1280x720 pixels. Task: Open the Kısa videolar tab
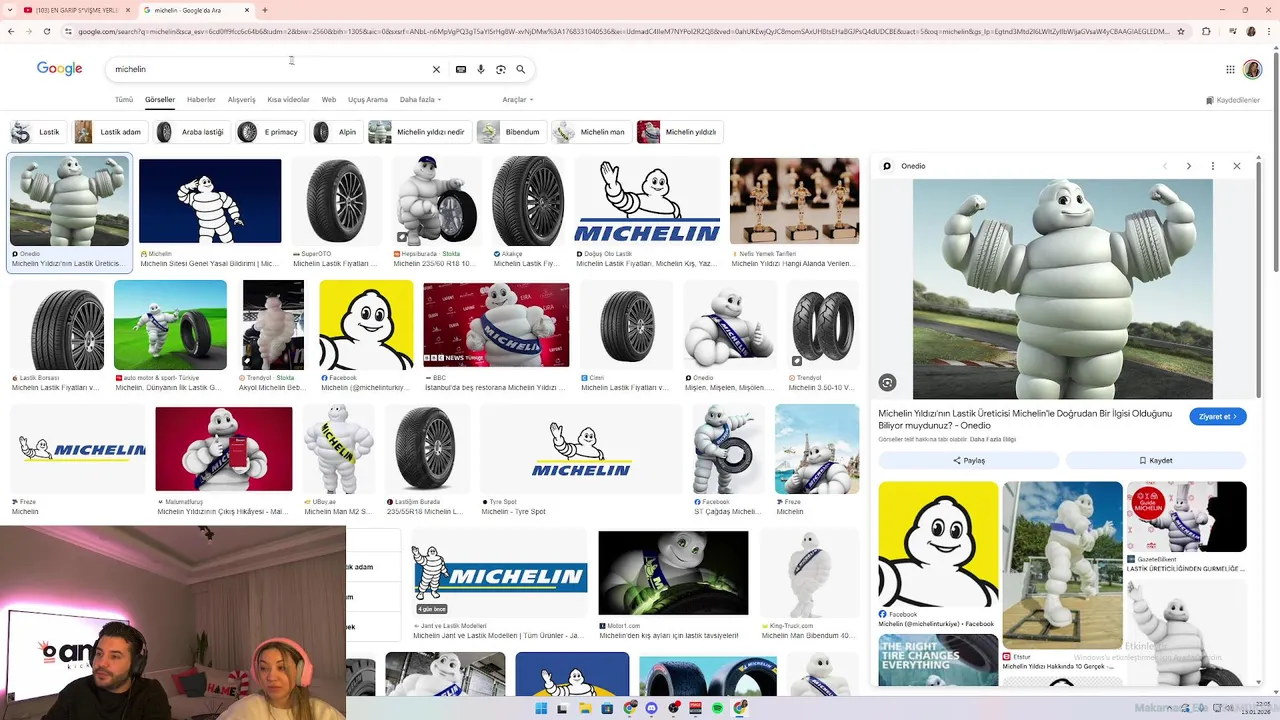tap(289, 100)
